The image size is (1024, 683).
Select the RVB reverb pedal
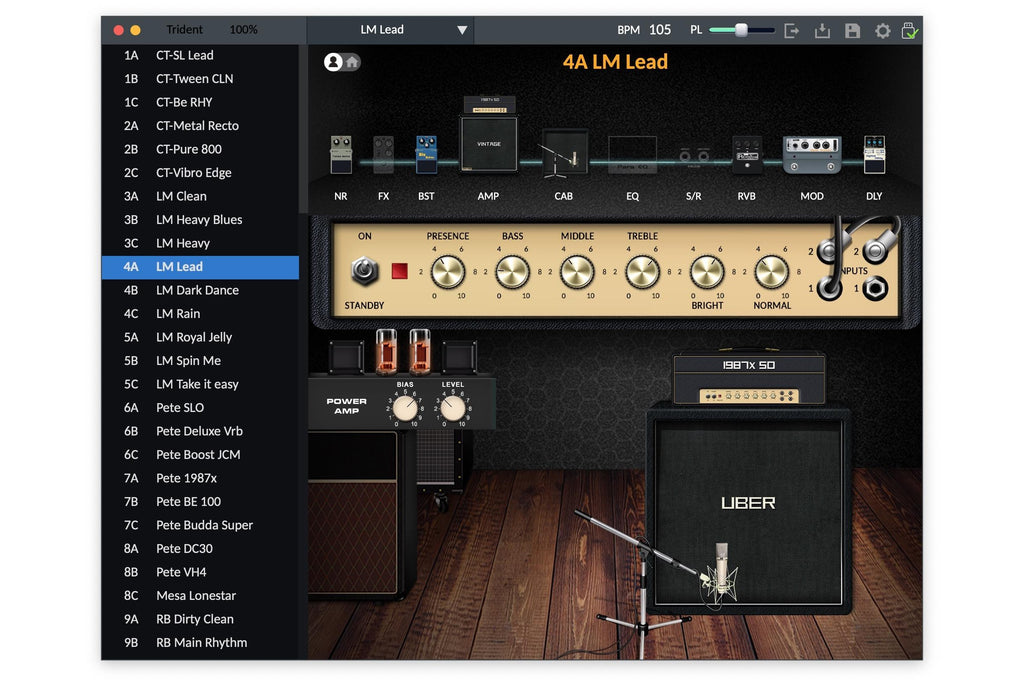pos(746,155)
